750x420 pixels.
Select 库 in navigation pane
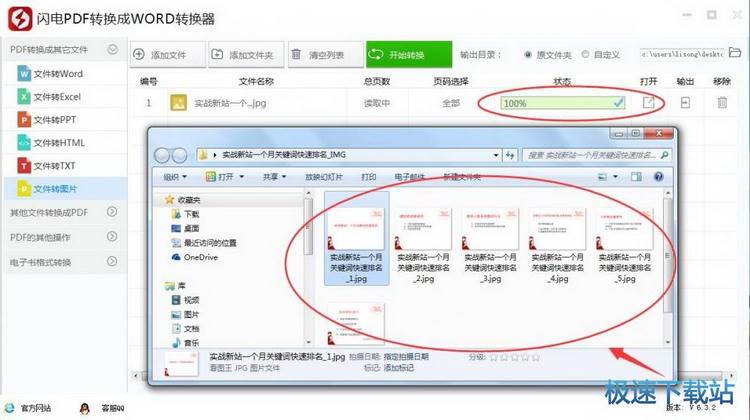[175, 286]
